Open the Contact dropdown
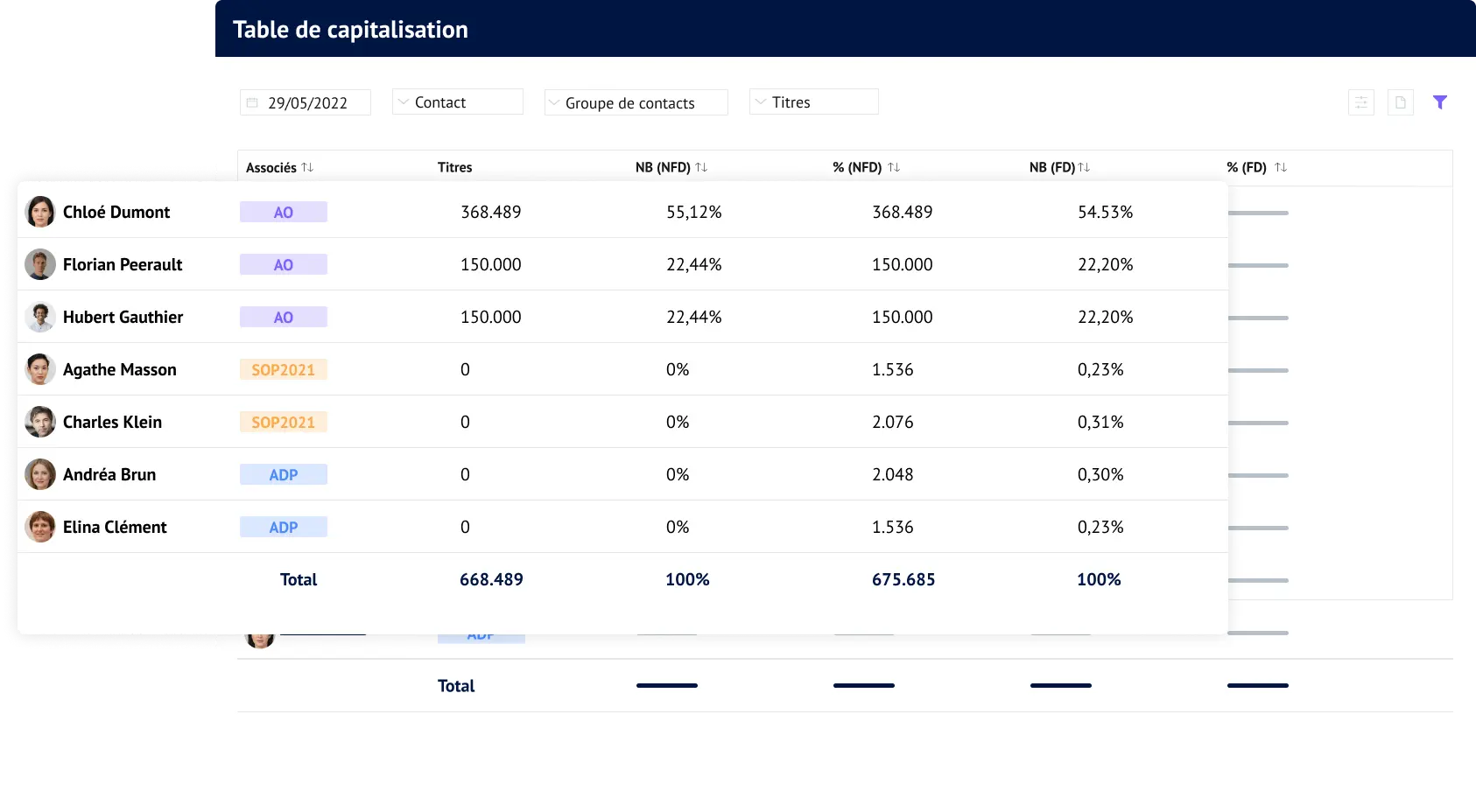This screenshot has height=812, width=1476. click(x=457, y=101)
